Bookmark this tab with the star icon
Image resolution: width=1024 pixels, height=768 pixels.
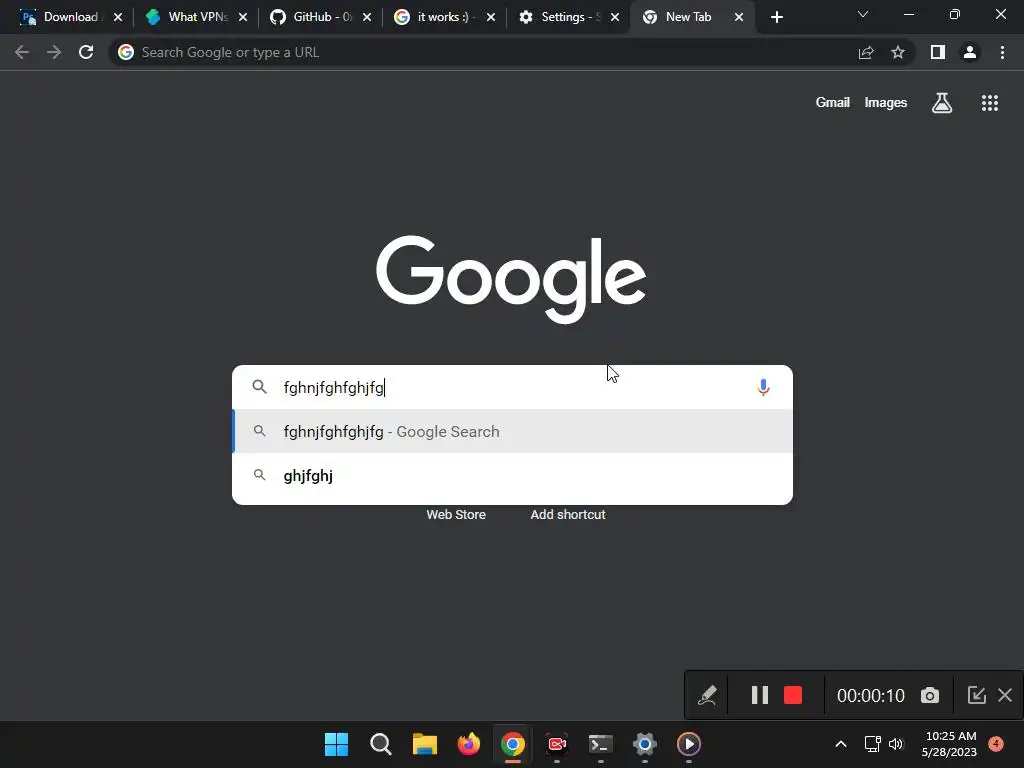(898, 52)
